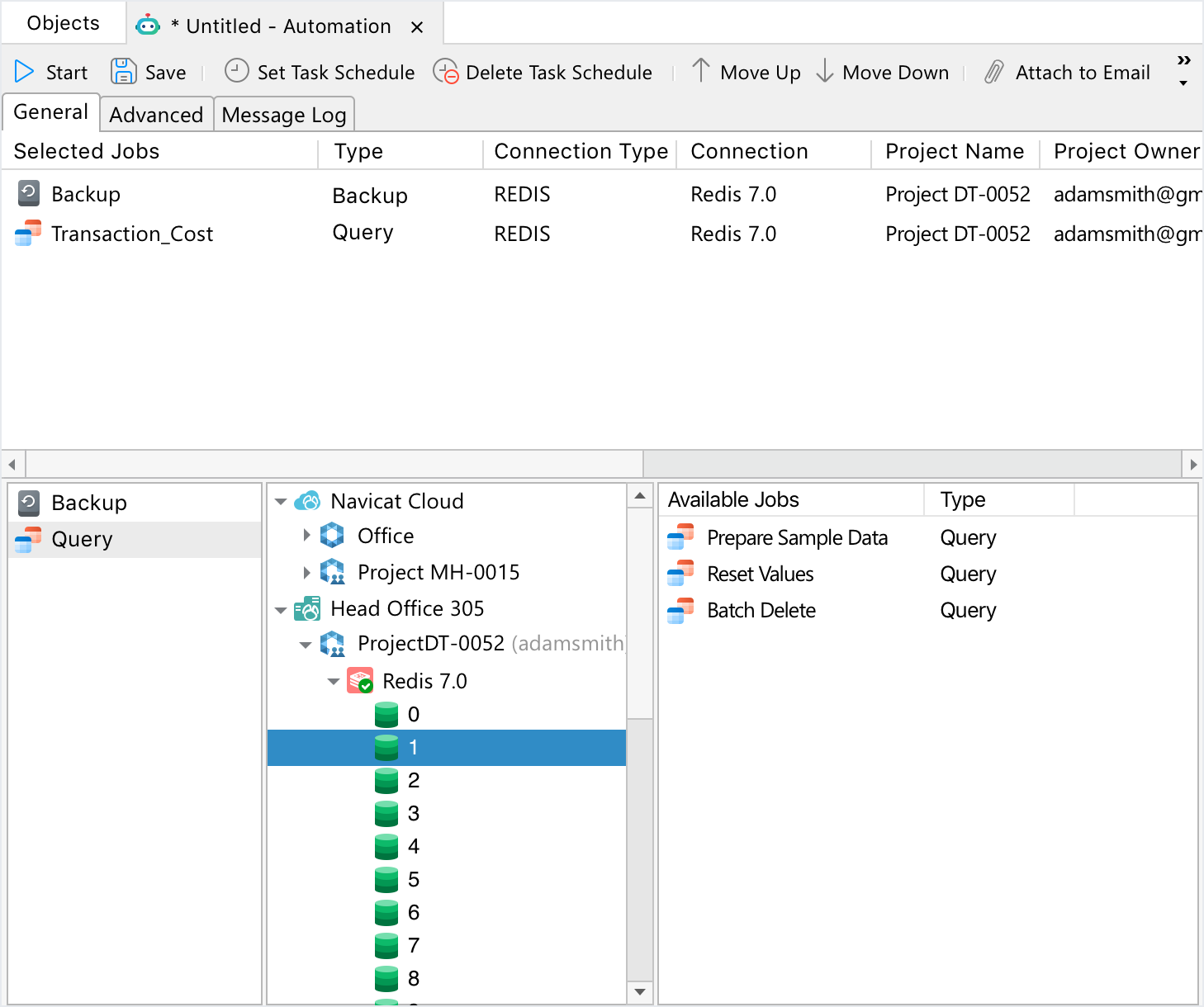This screenshot has width=1204, height=1007.
Task: Click the Delete Task Schedule icon
Action: click(446, 72)
